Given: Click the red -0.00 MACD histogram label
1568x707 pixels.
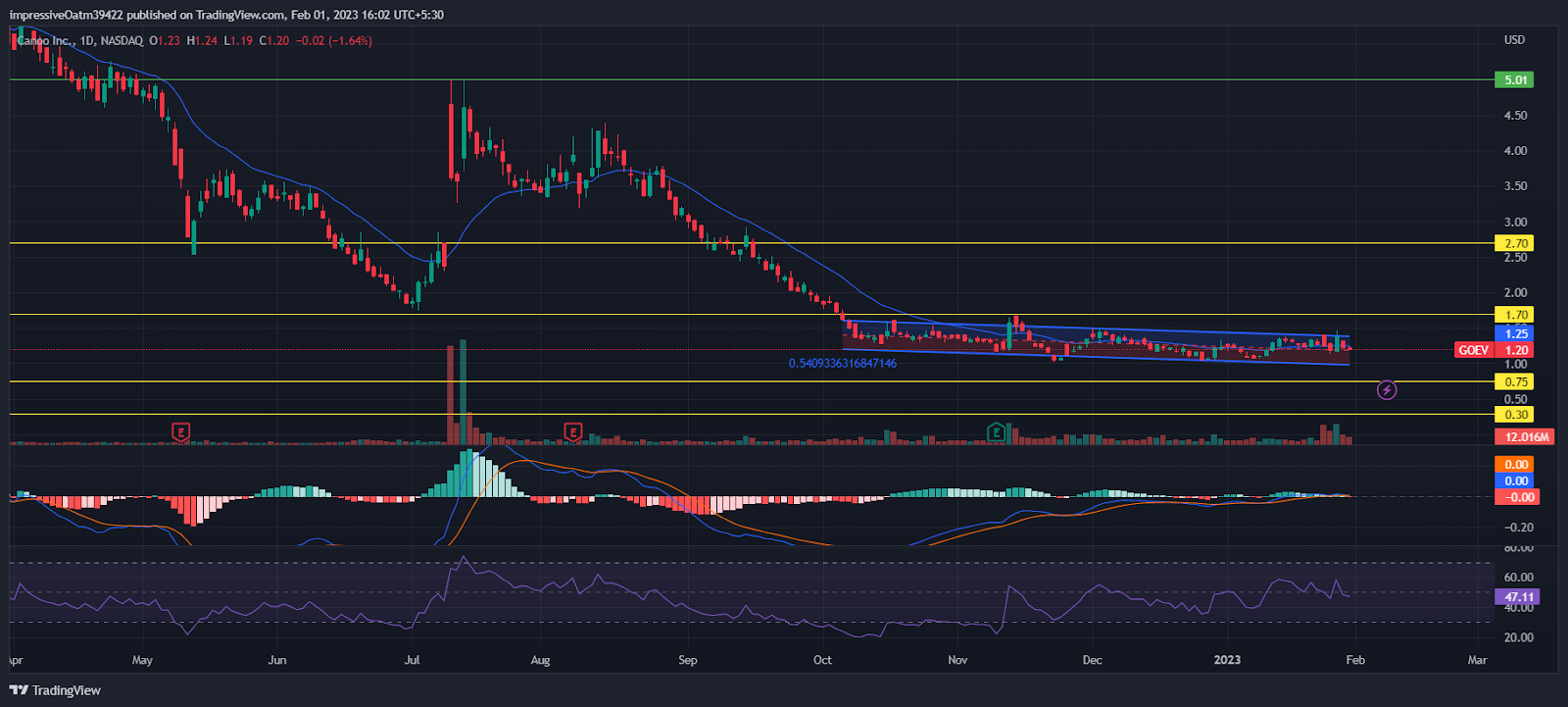Looking at the screenshot, I should pos(1517,497).
